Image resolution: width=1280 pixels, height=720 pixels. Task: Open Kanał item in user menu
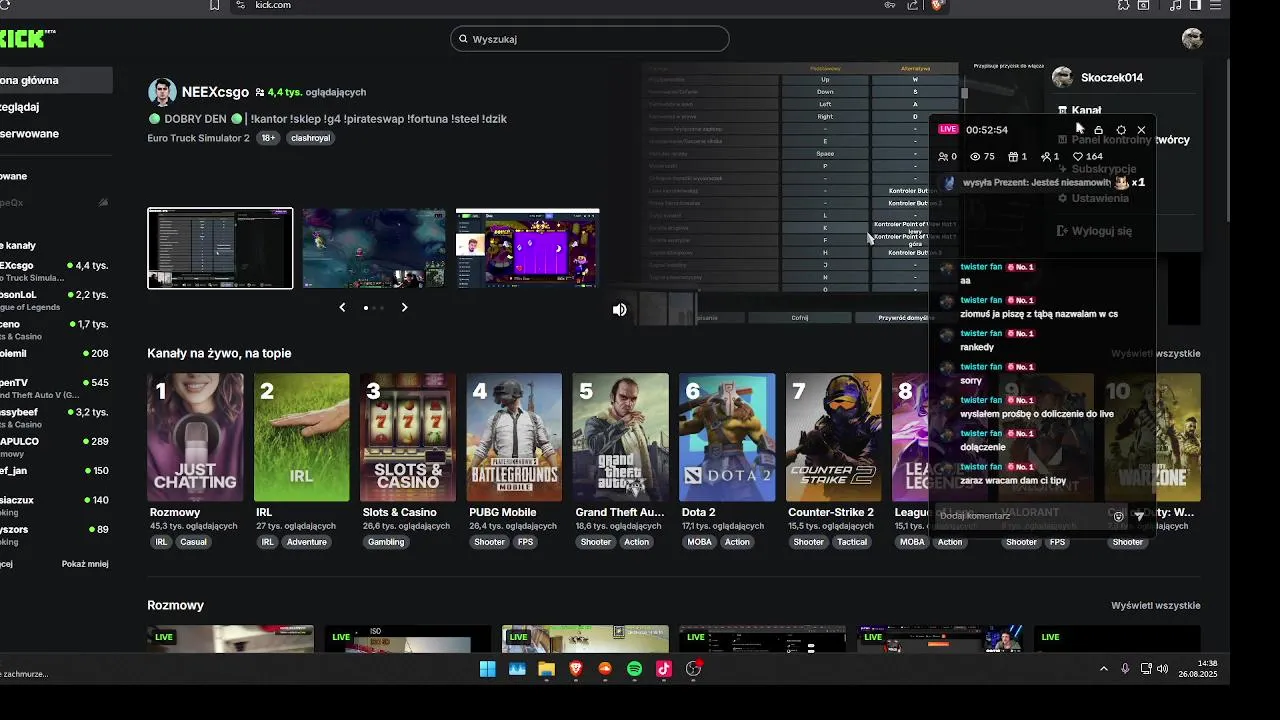coord(1079,110)
